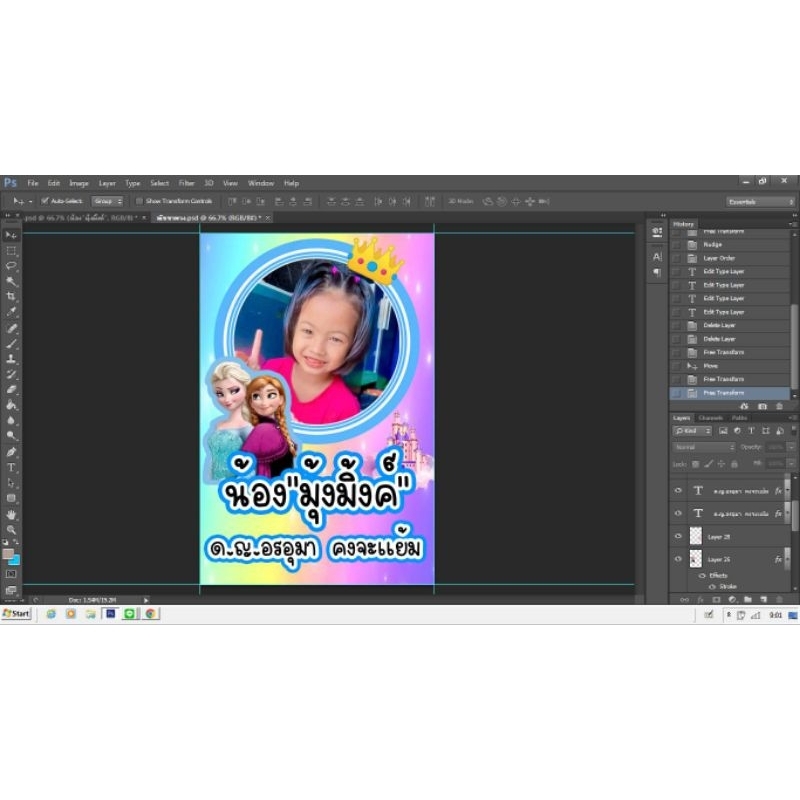Viewport: 800px width, 800px height.
Task: Click the Windows Start button
Action: click(x=16, y=614)
